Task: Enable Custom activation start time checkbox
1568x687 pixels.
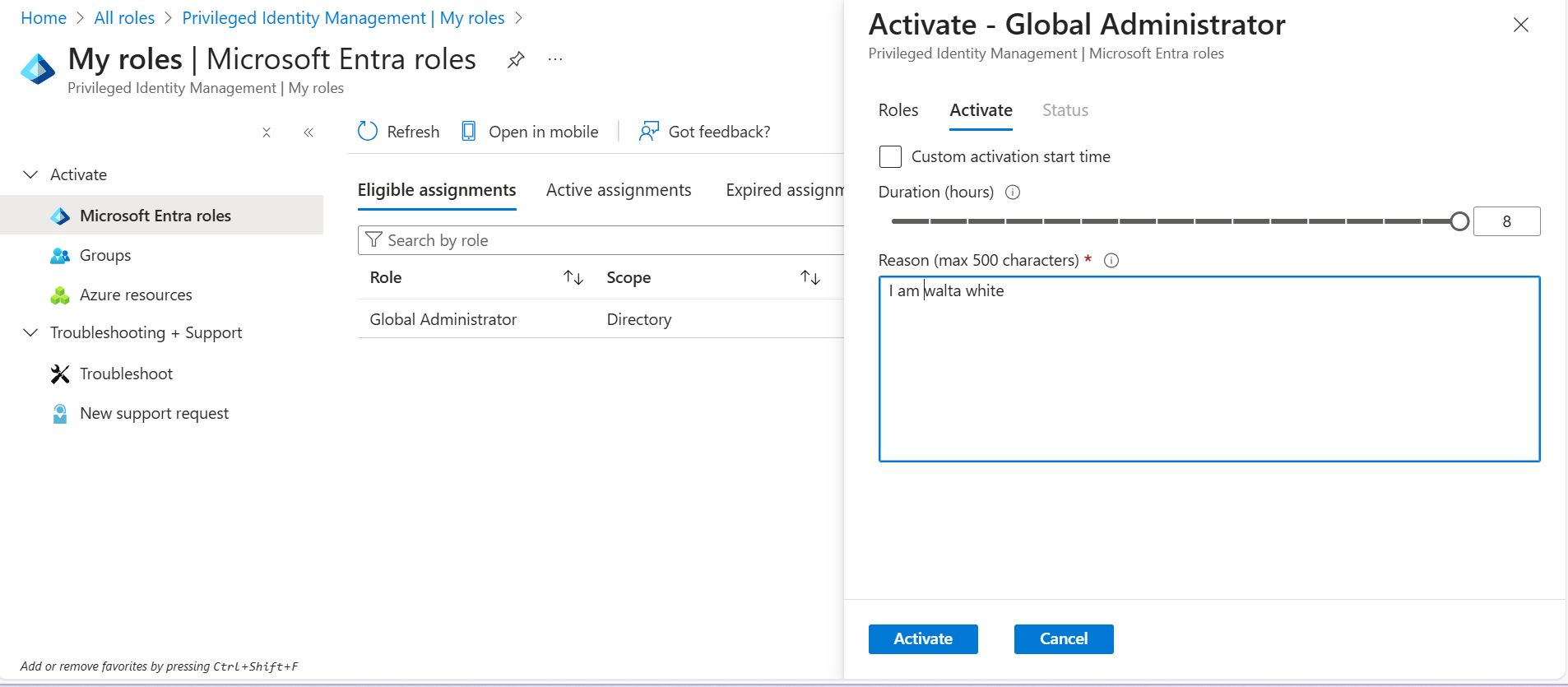Action: [x=890, y=156]
